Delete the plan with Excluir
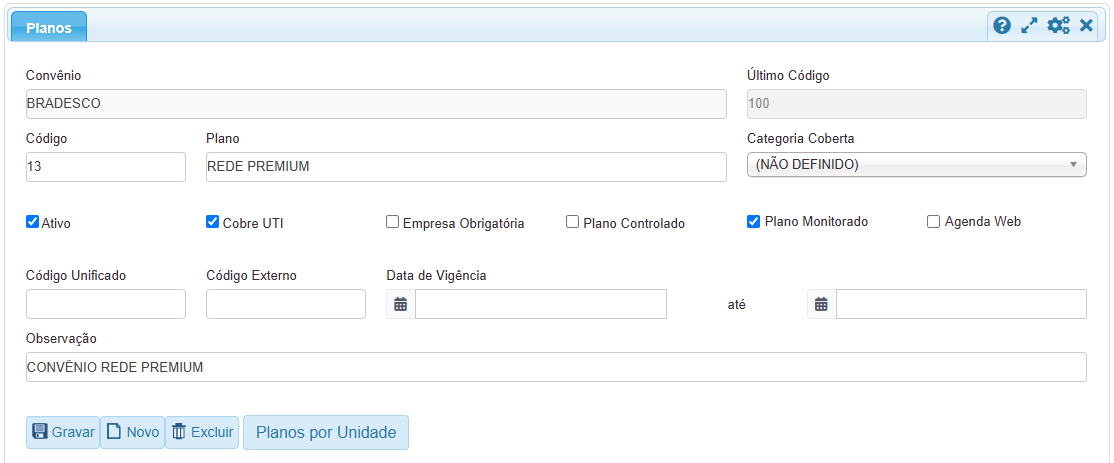This screenshot has height=463, width=1114. (x=202, y=432)
